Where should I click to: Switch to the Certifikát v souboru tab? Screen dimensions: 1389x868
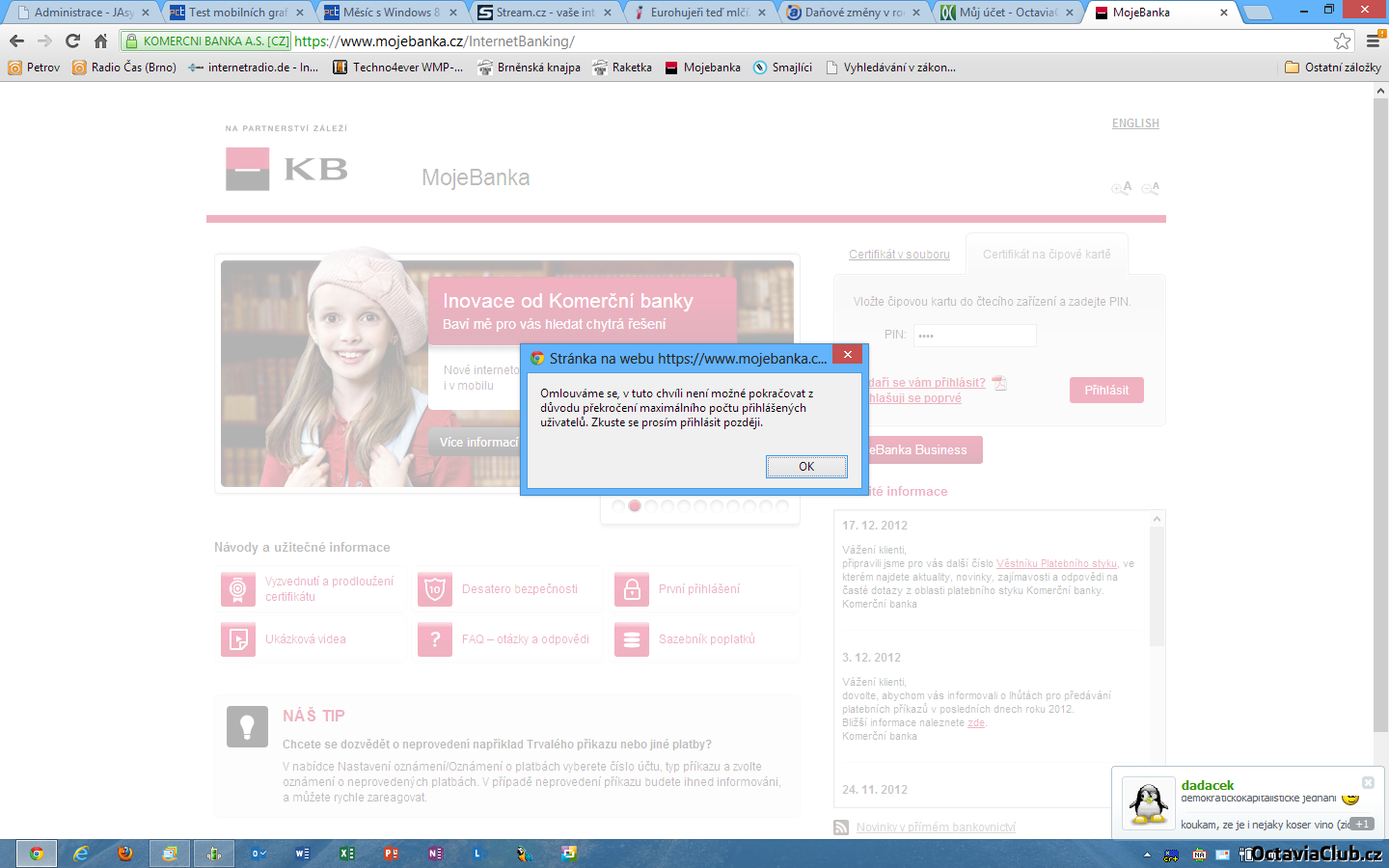(899, 255)
